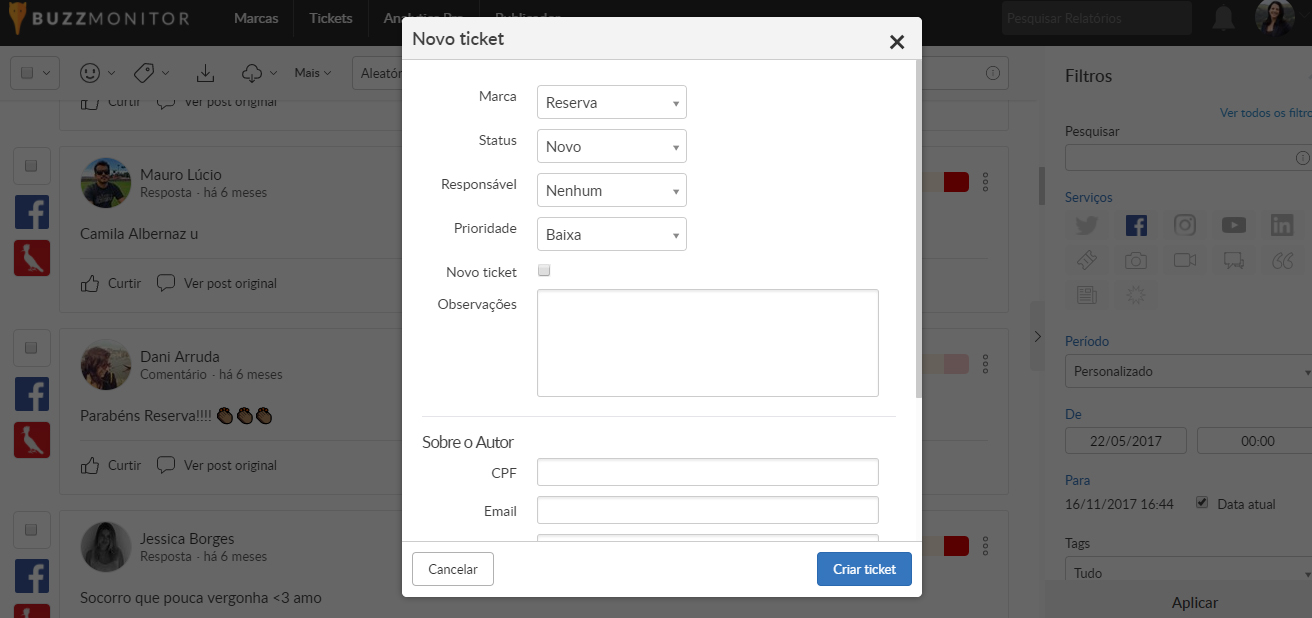The height and width of the screenshot is (618, 1312).
Task: Open the Marca dropdown showing Reserva
Action: coord(611,102)
